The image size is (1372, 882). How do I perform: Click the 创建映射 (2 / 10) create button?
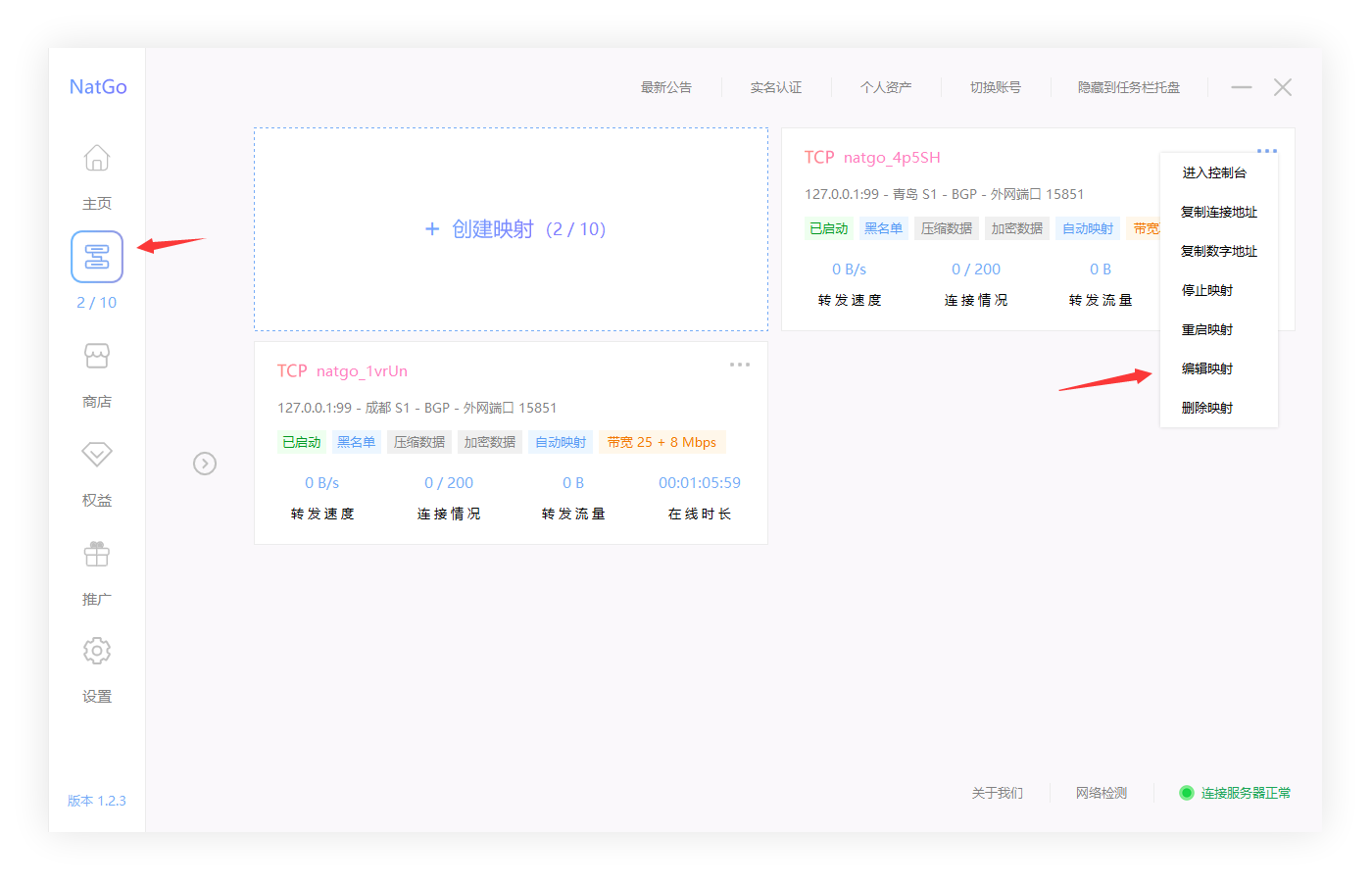tap(512, 229)
